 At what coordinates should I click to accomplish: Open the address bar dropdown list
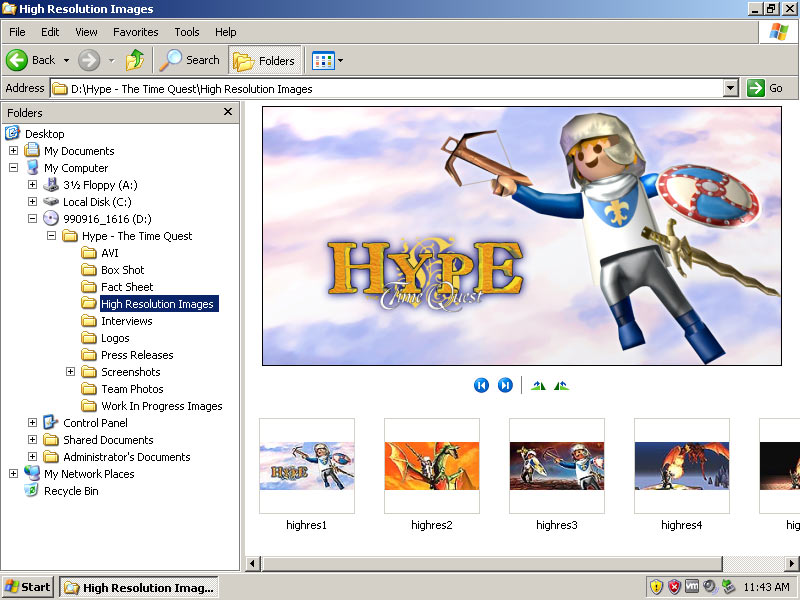731,88
